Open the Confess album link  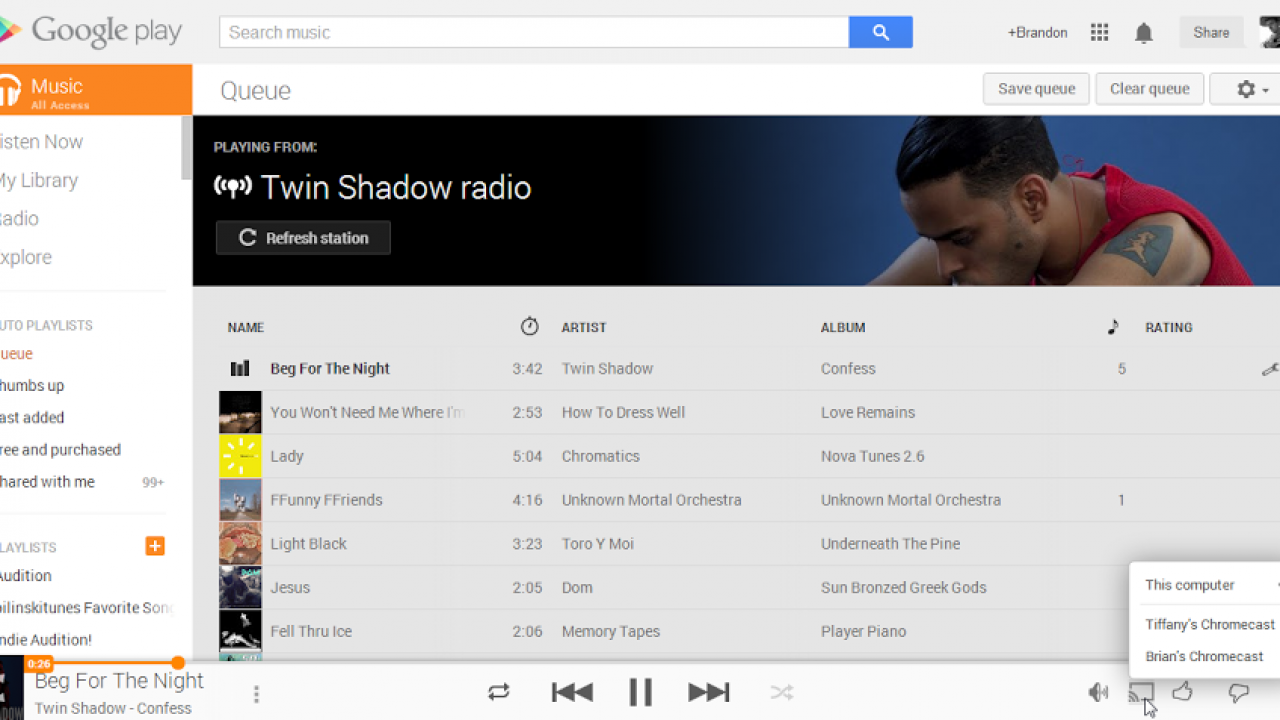[848, 369]
